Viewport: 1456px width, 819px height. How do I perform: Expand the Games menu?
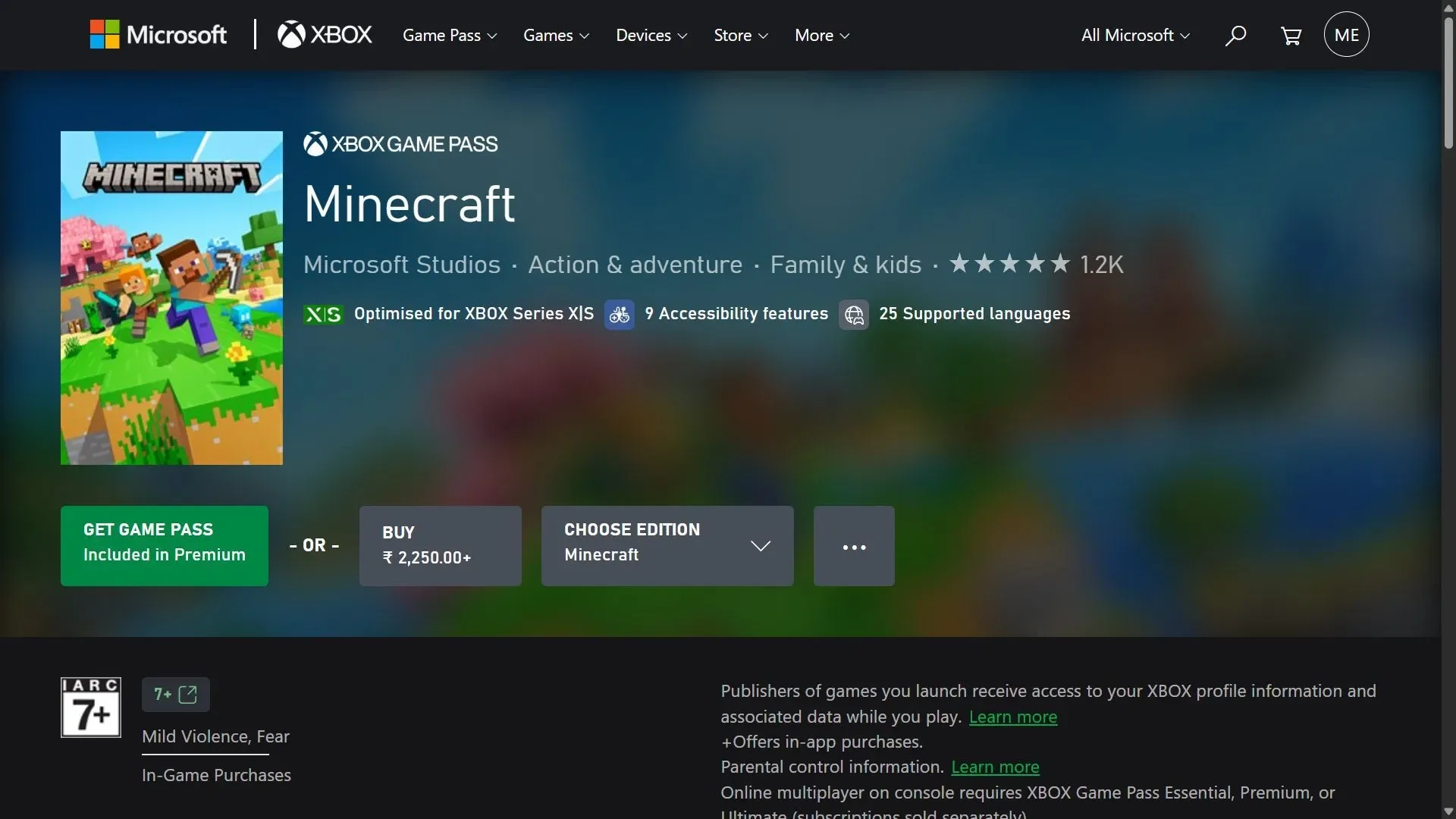556,36
